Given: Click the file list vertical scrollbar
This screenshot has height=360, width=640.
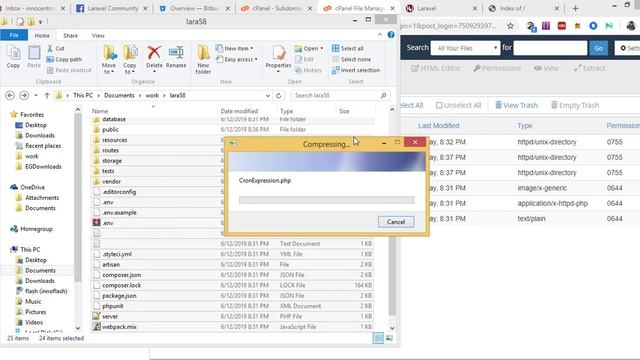Looking at the screenshot, I should (x=392, y=276).
